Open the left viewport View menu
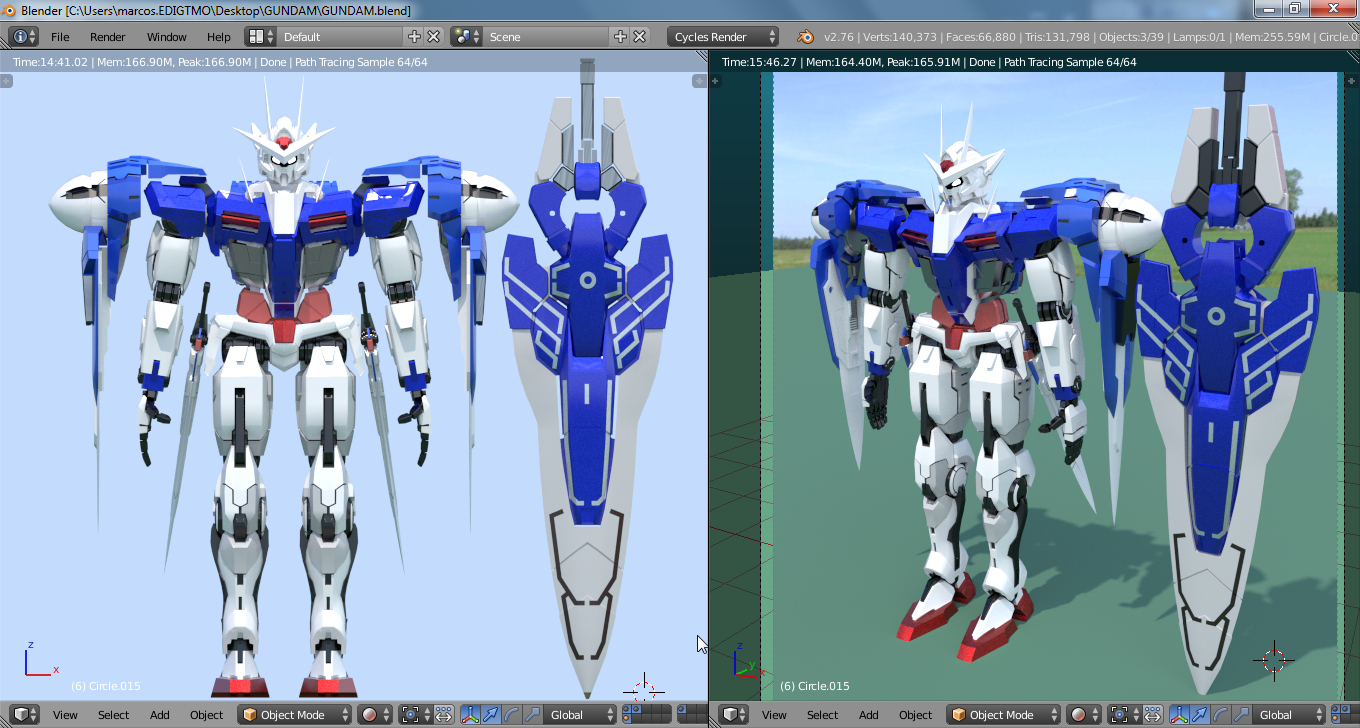 click(x=65, y=715)
